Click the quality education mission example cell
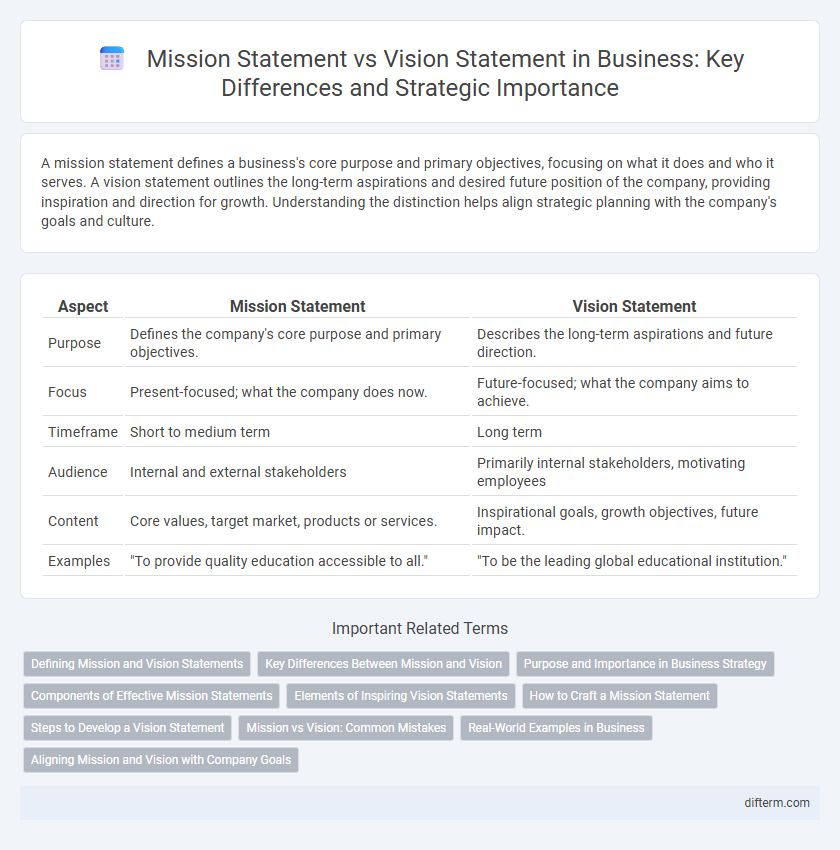The width and height of the screenshot is (840, 850). coord(298,561)
